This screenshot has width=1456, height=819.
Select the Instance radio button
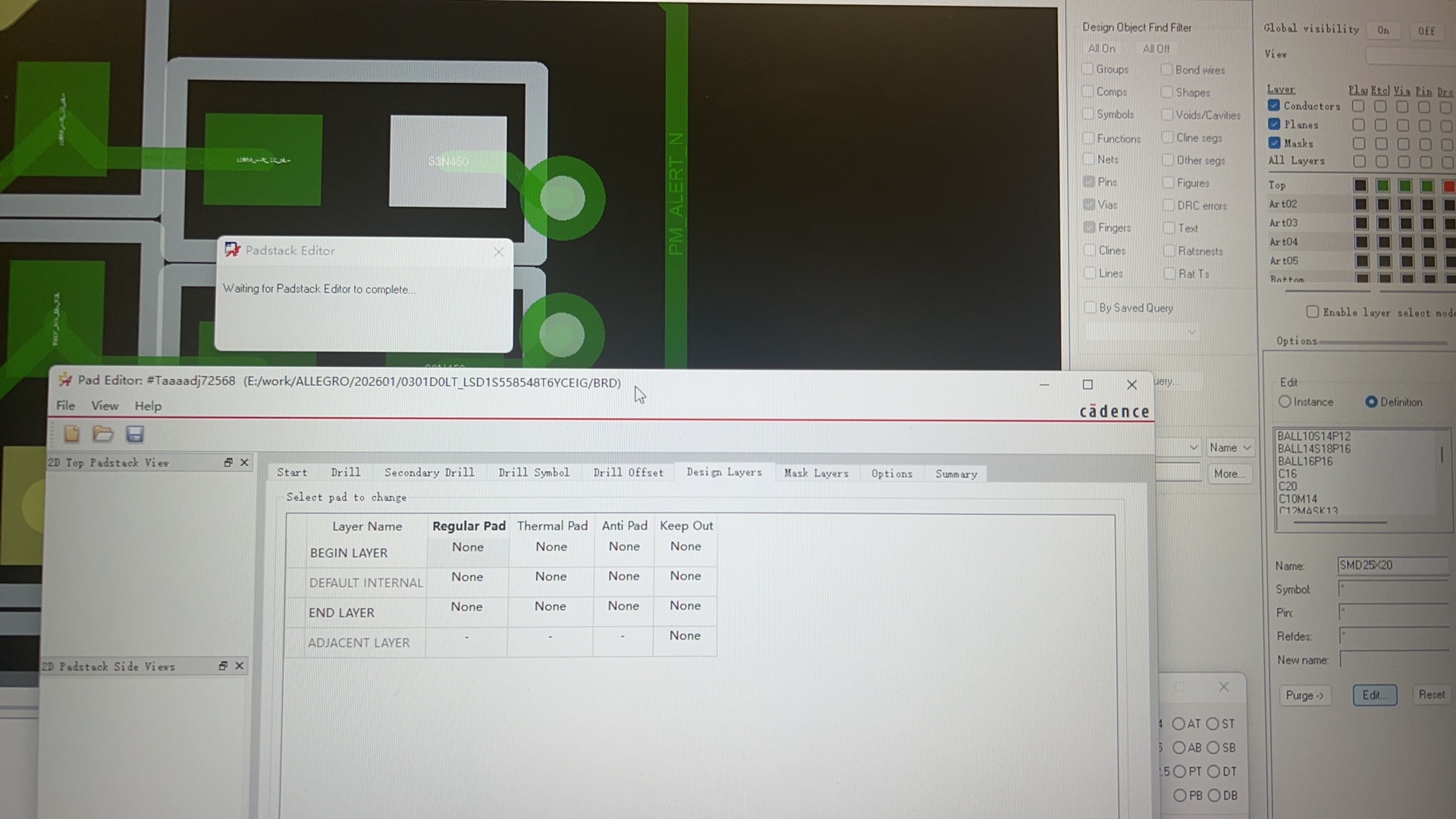[1285, 402]
